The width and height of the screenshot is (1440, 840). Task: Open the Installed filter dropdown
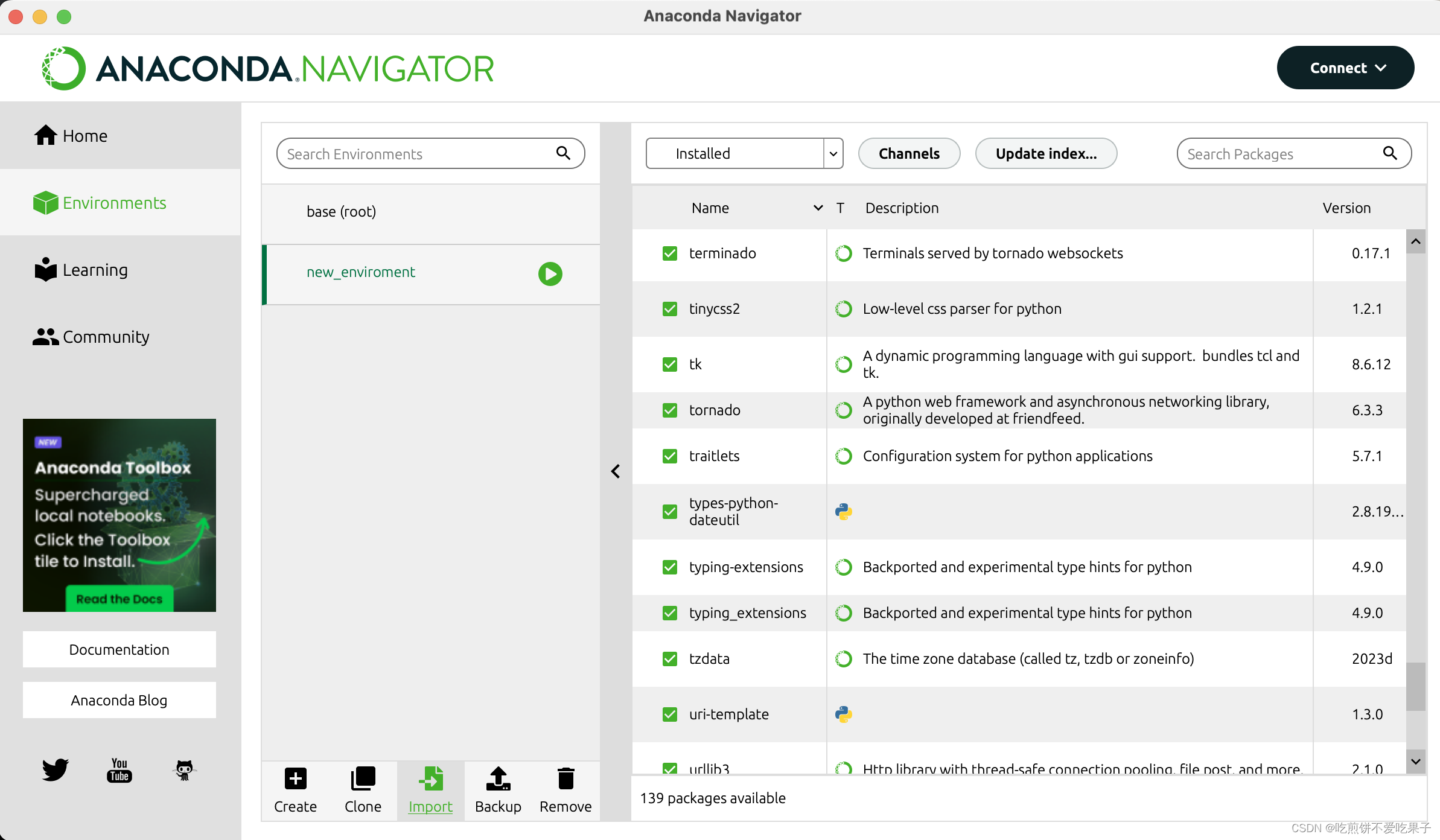744,154
